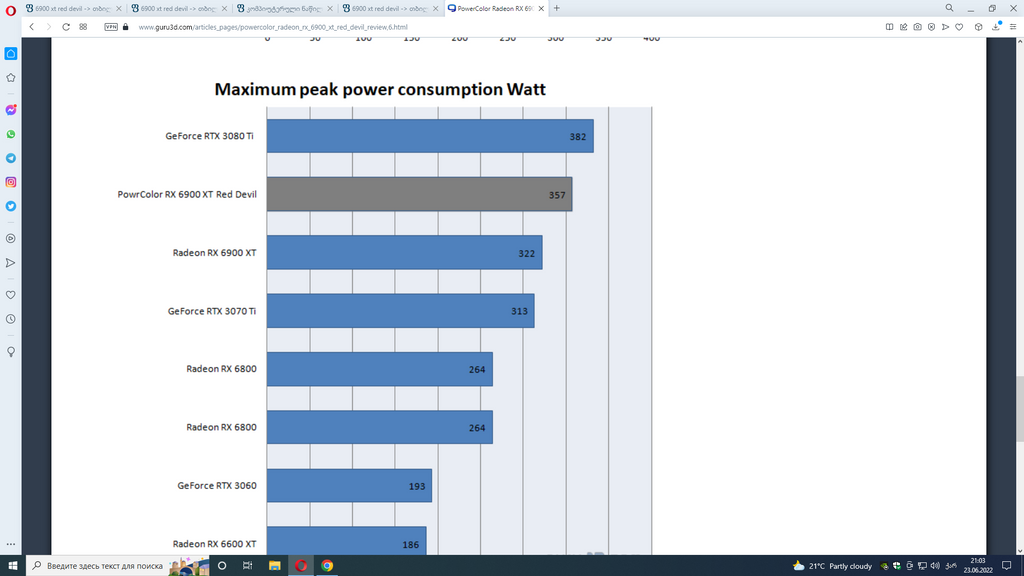This screenshot has height=576, width=1024.
Task: Open the weather widget '21°C Partly cloudy'
Action: coord(833,566)
